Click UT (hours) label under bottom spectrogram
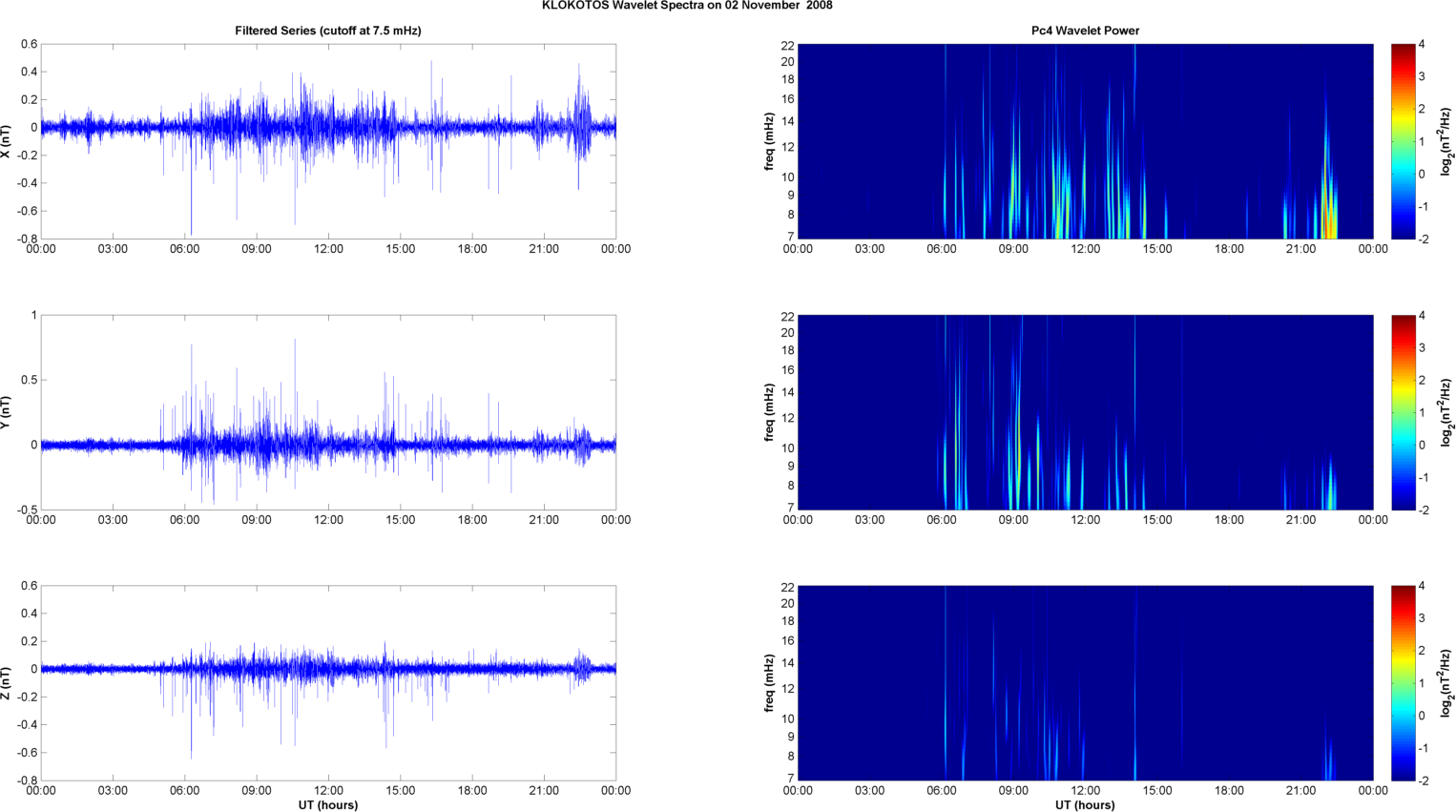Image resolution: width=1456 pixels, height=812 pixels. coord(1085,804)
